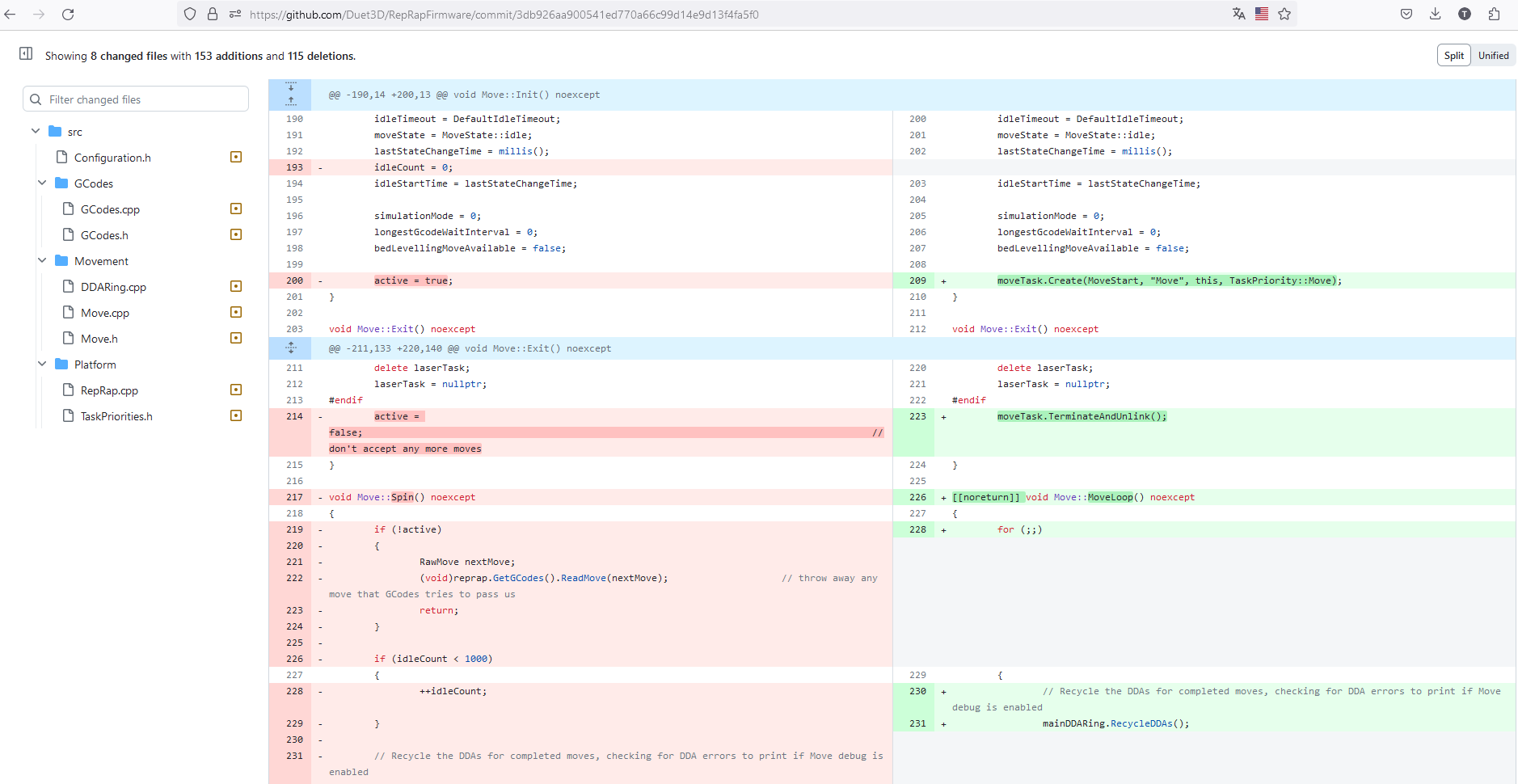1518x784 pixels.
Task: Click the Movement folder name
Action: point(101,261)
